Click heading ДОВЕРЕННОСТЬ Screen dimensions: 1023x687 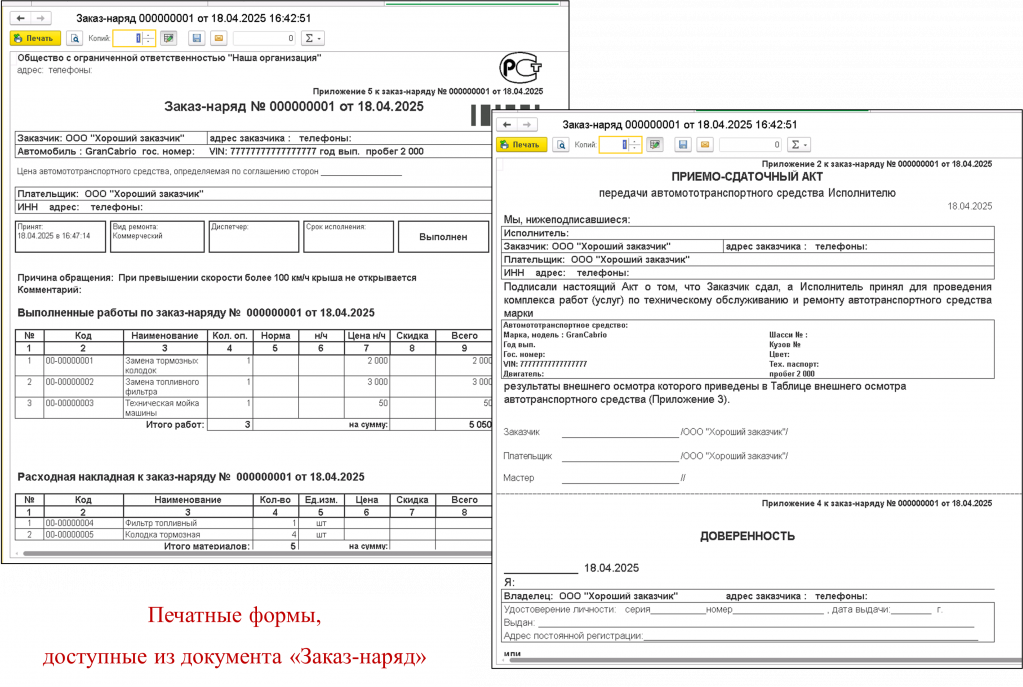point(747,536)
